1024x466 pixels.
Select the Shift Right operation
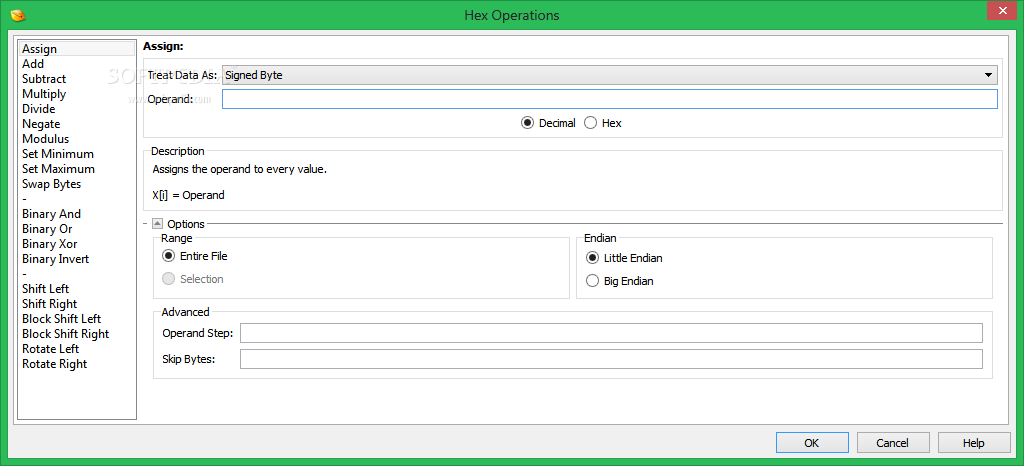77,304
